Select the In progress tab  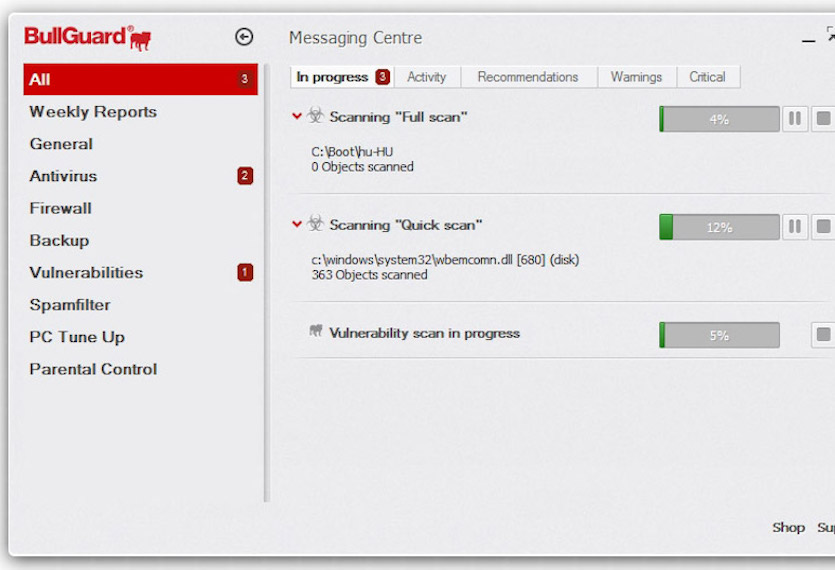(342, 77)
